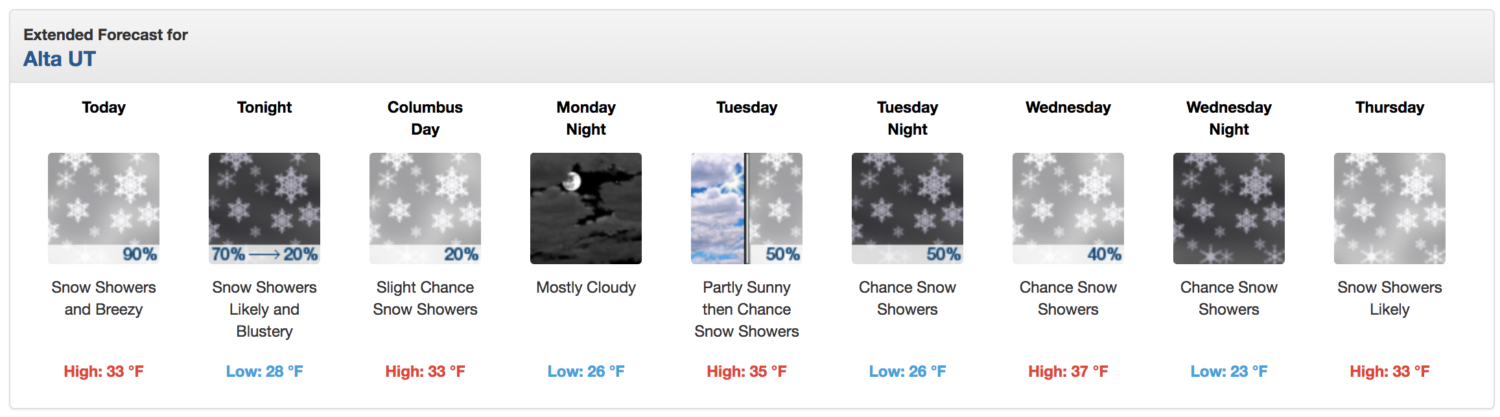The height and width of the screenshot is (417, 1500).
Task: Click Tuesday Night snow icon showing 50%
Action: pyautogui.click(x=908, y=208)
